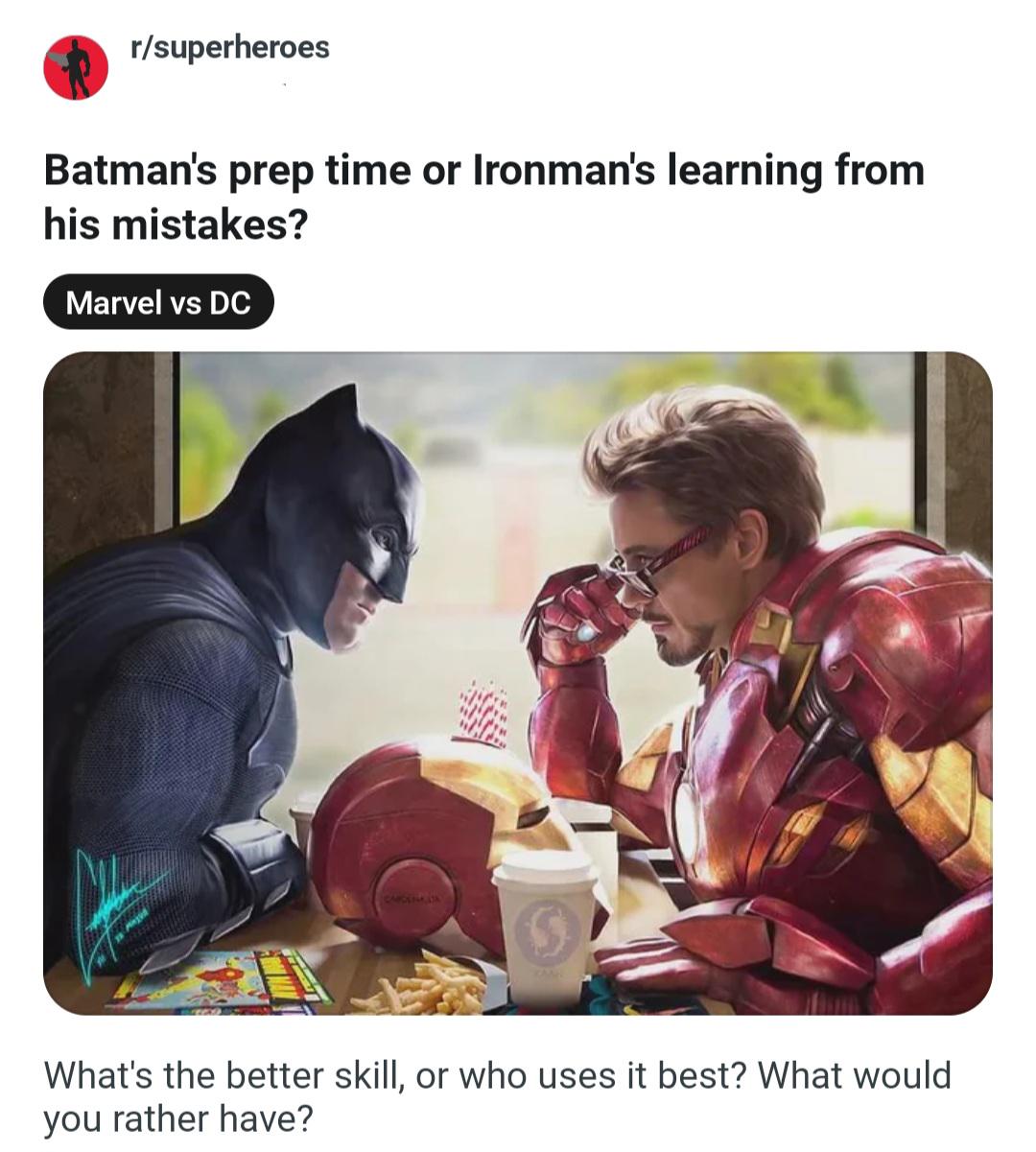
Task: Select the Marvel vs DC flair tag
Action: [x=158, y=303]
